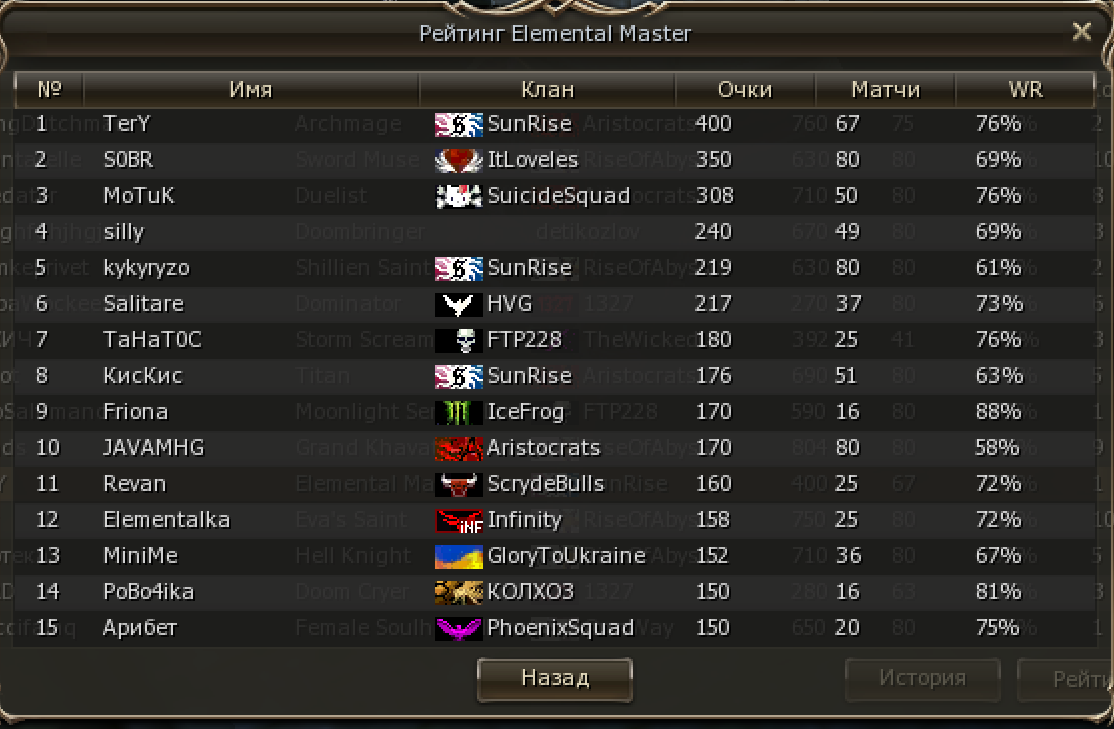Select the SuicideSquad skull kitty crest
Image resolution: width=1114 pixels, height=729 pixels.
click(458, 197)
